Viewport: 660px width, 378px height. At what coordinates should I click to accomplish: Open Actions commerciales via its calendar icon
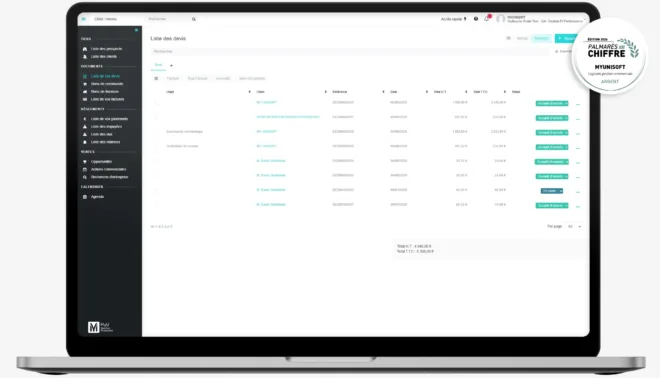tap(85, 169)
